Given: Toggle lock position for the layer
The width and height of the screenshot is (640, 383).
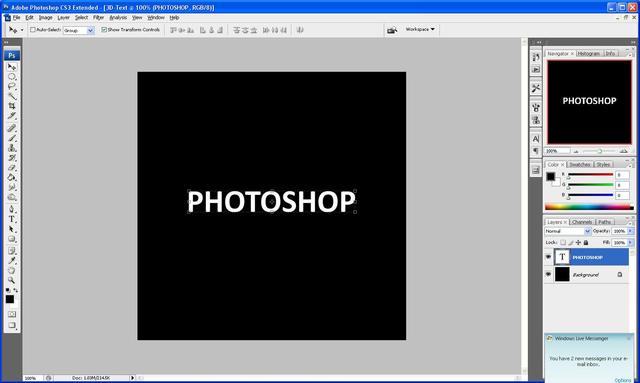Looking at the screenshot, I should point(578,243).
